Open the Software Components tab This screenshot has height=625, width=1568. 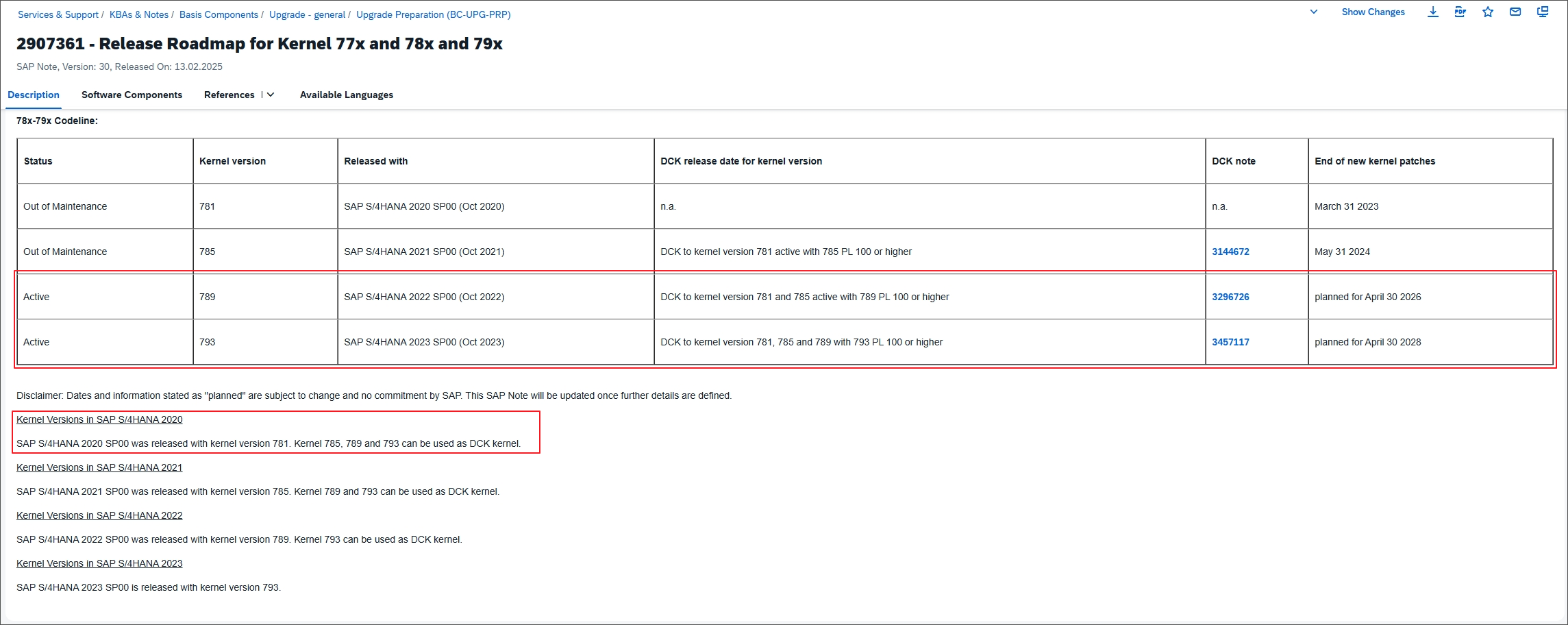click(x=132, y=95)
